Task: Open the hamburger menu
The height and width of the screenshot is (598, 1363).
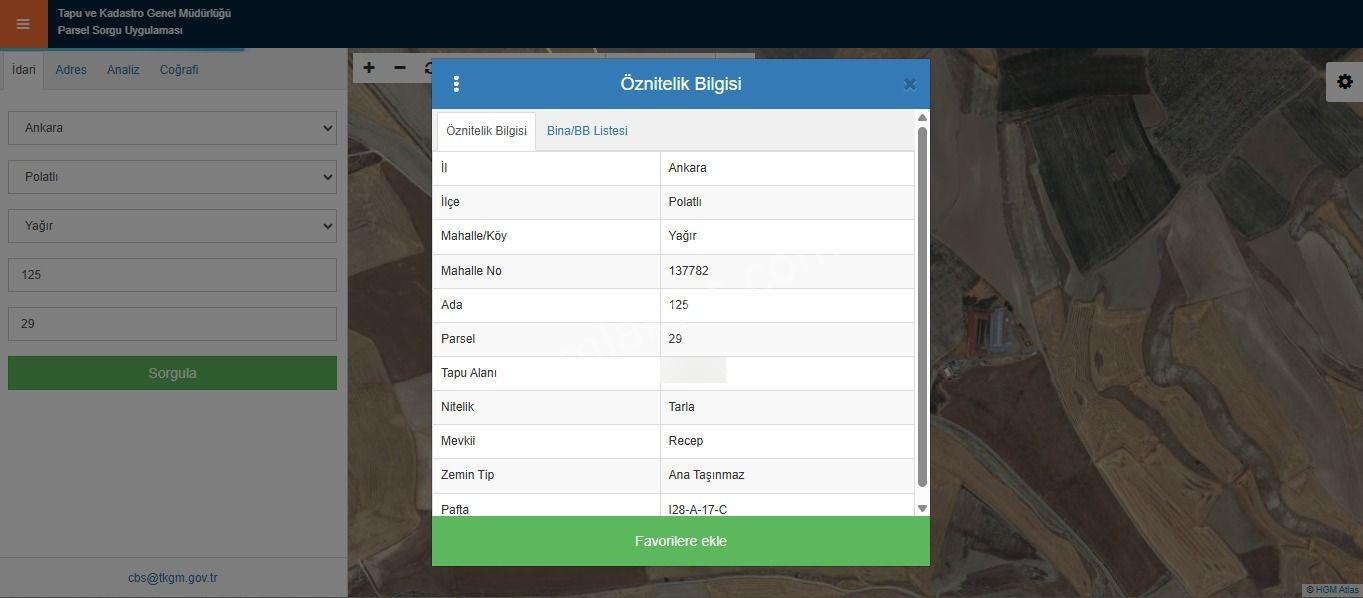Action: pos(23,24)
